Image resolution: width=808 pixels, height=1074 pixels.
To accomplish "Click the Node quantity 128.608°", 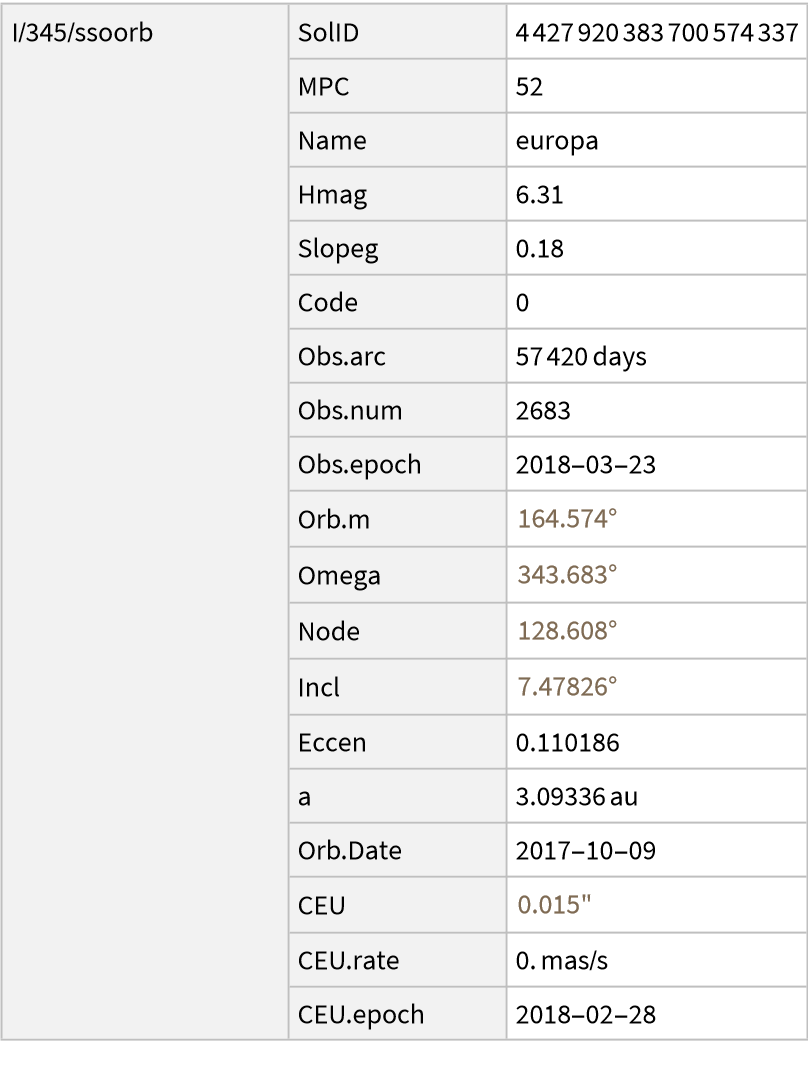I will (x=566, y=632).
